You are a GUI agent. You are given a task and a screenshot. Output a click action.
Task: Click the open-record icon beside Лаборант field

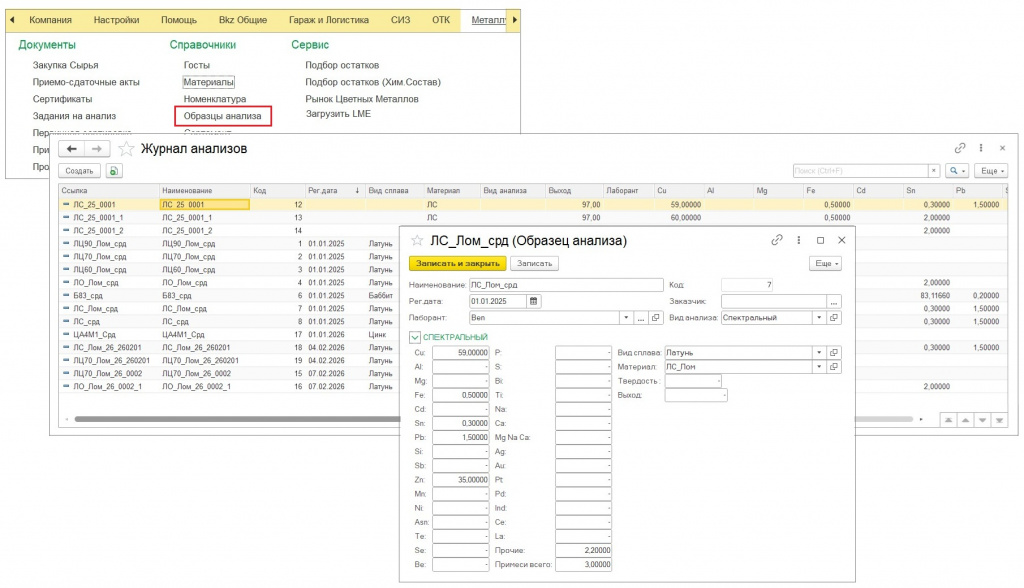point(656,318)
